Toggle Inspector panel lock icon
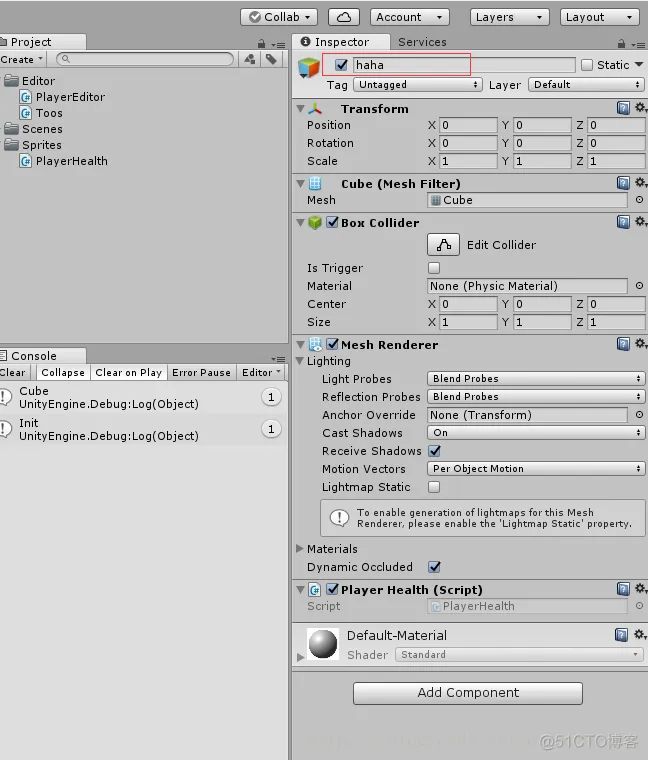Viewport: 648px width, 760px height. 621,44
